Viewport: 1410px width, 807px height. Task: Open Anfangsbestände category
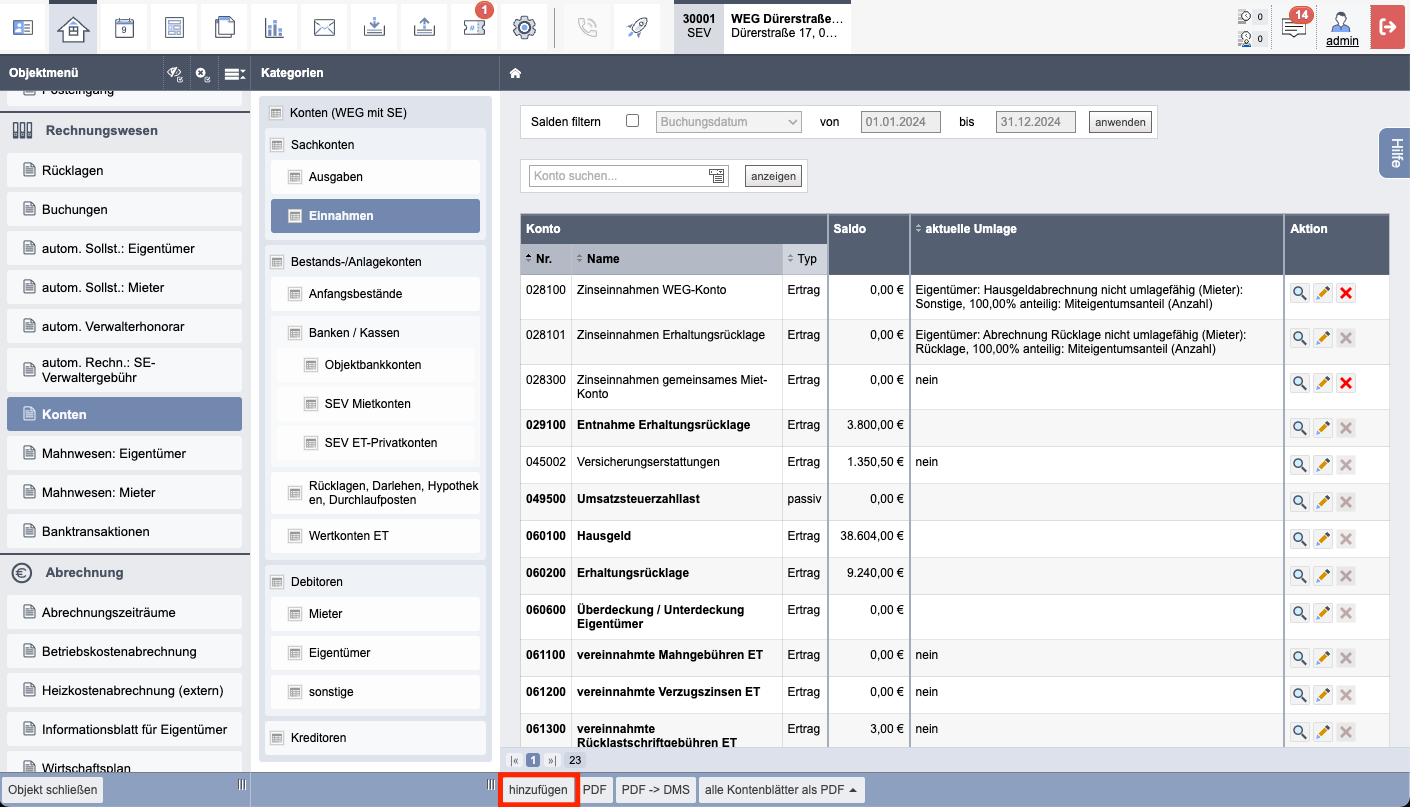click(375, 294)
